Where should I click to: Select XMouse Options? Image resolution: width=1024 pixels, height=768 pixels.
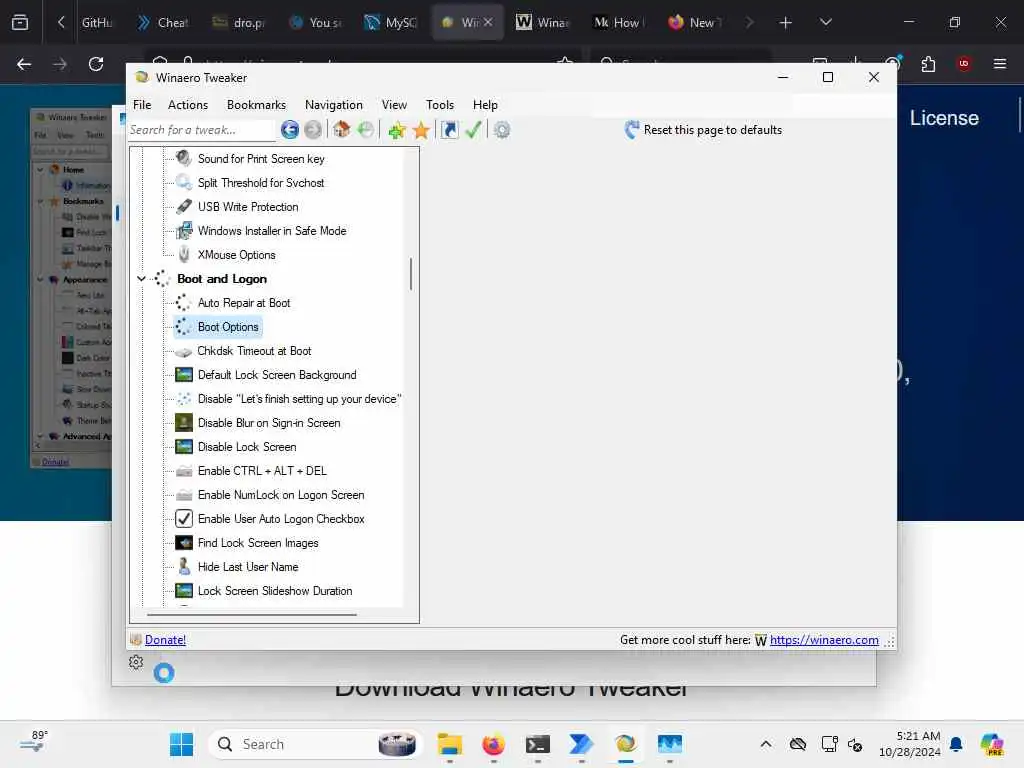(x=236, y=255)
